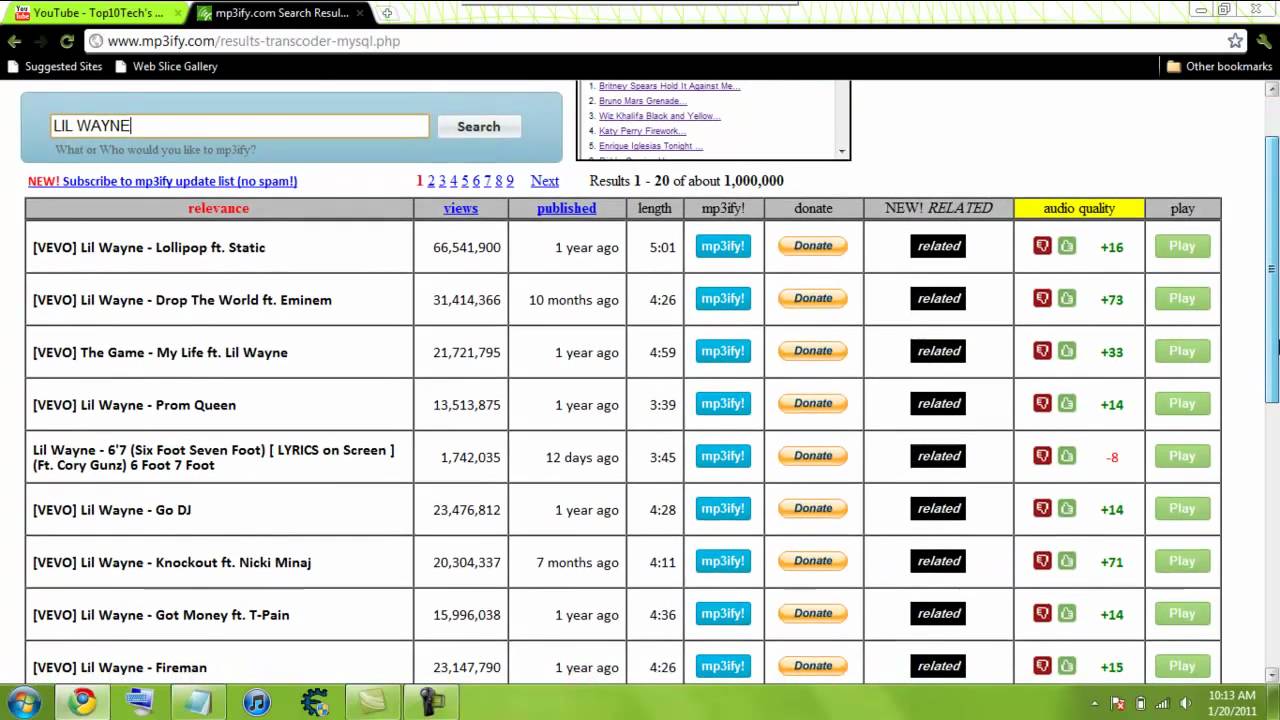Thumbs up Got Money ft. T-Pain quality
The image size is (1280, 720).
coord(1067,614)
